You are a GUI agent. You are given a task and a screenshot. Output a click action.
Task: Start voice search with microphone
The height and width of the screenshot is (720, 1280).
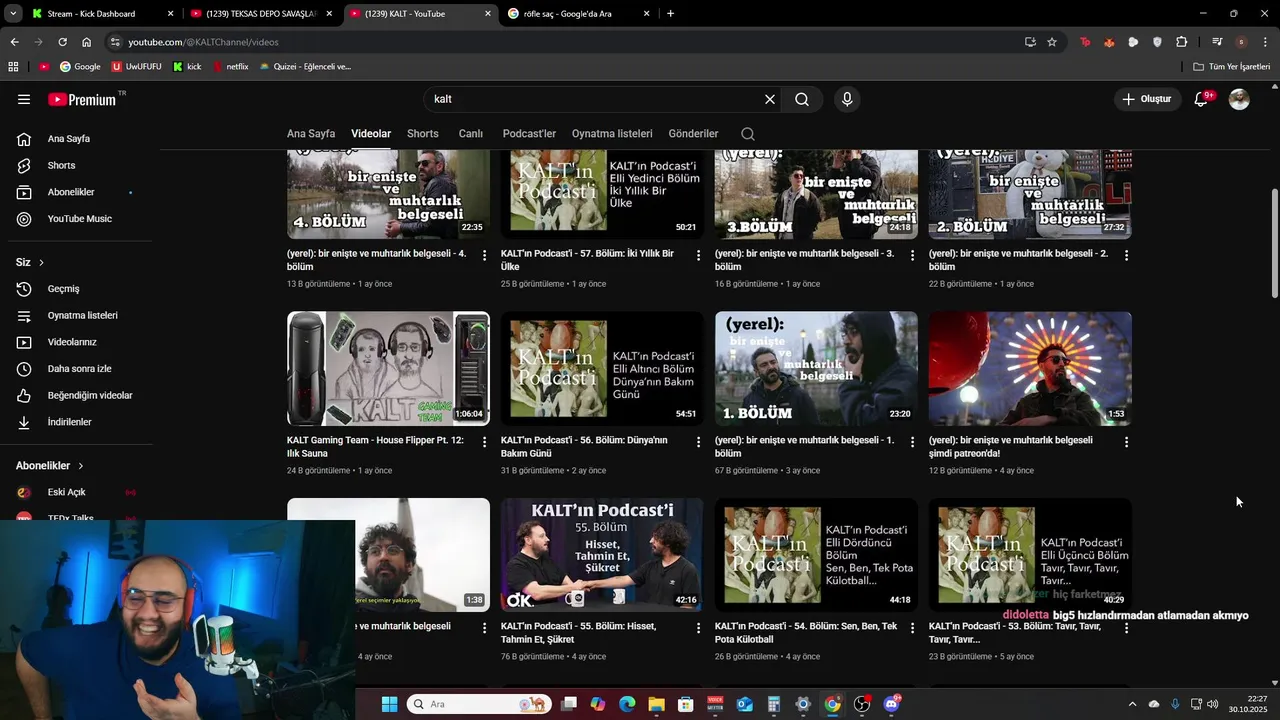click(x=847, y=99)
